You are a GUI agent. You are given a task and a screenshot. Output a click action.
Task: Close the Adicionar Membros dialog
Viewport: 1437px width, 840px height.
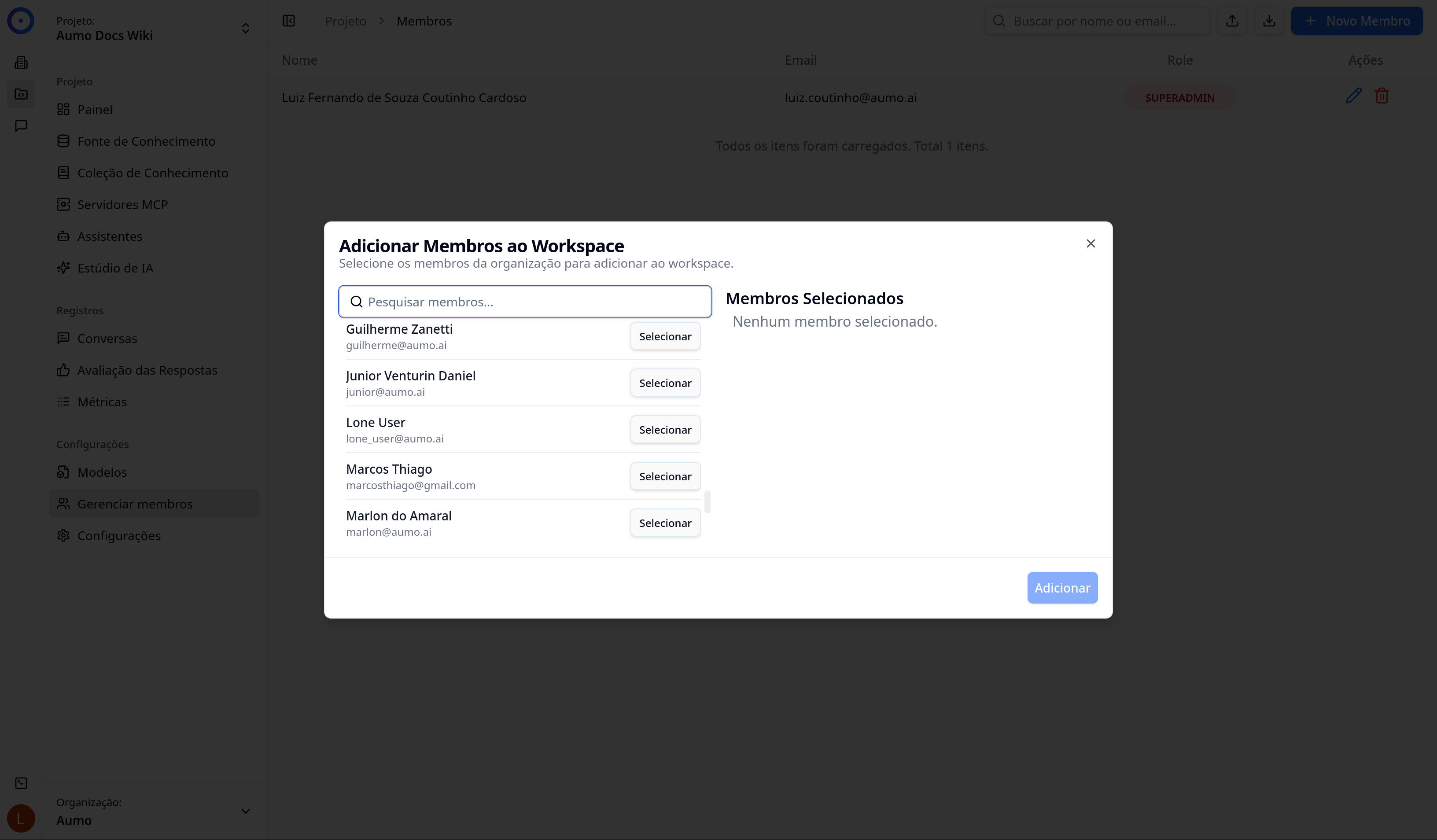(x=1090, y=243)
